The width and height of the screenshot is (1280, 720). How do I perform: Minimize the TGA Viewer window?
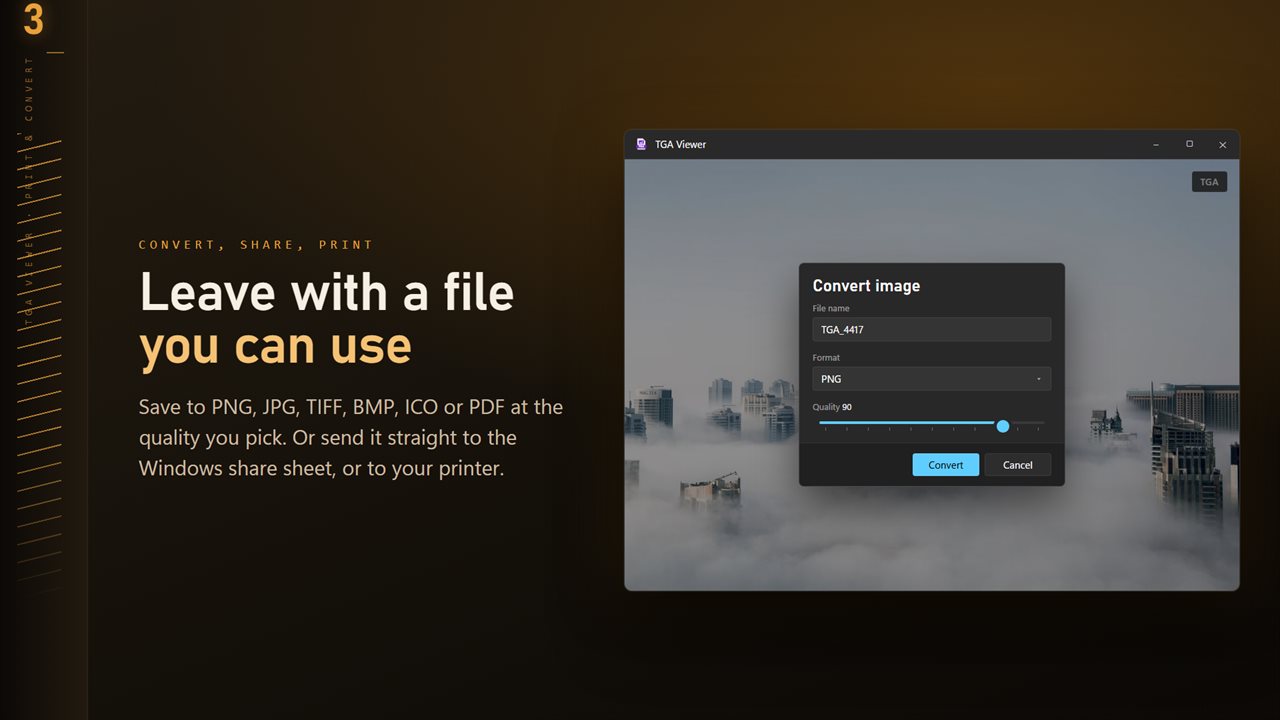point(1156,145)
